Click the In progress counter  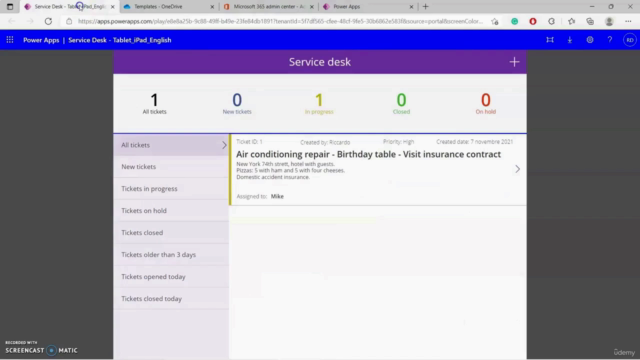click(x=319, y=103)
